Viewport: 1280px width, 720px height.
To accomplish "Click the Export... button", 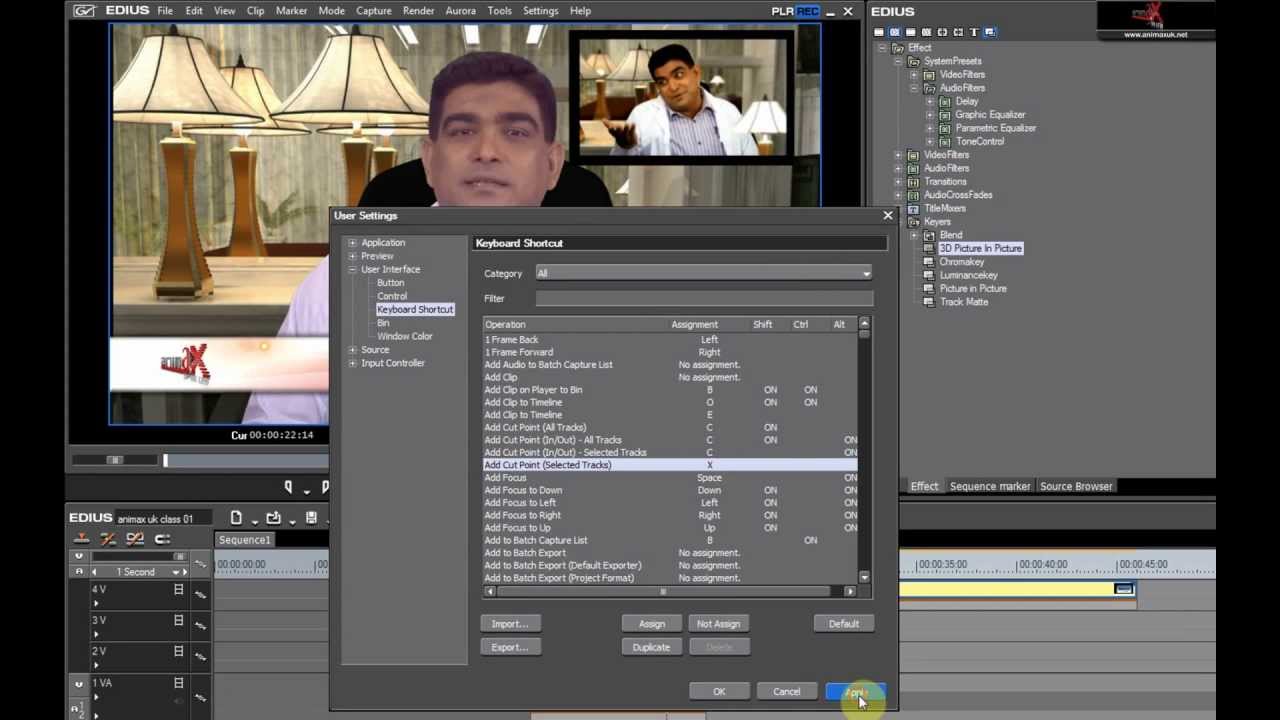I will point(510,647).
